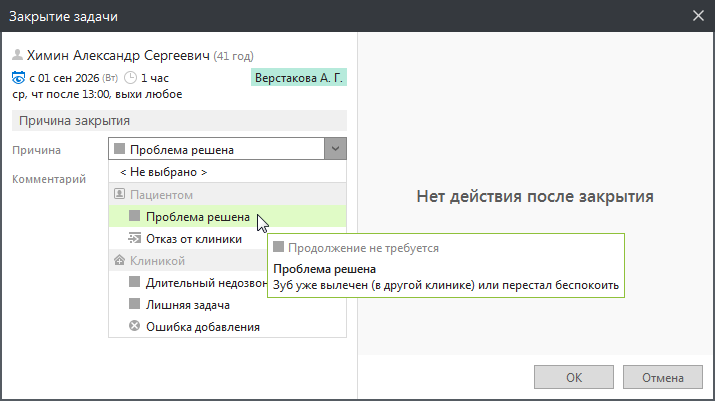The width and height of the screenshot is (715, 401).
Task: Select Отказ от клиники reason
Action: [x=188, y=238]
